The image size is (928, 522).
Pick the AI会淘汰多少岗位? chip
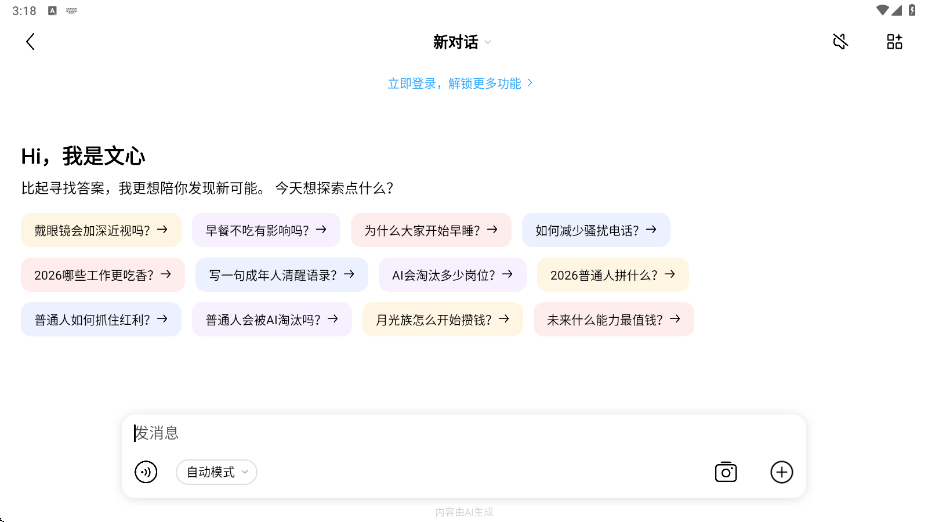pyautogui.click(x=453, y=275)
